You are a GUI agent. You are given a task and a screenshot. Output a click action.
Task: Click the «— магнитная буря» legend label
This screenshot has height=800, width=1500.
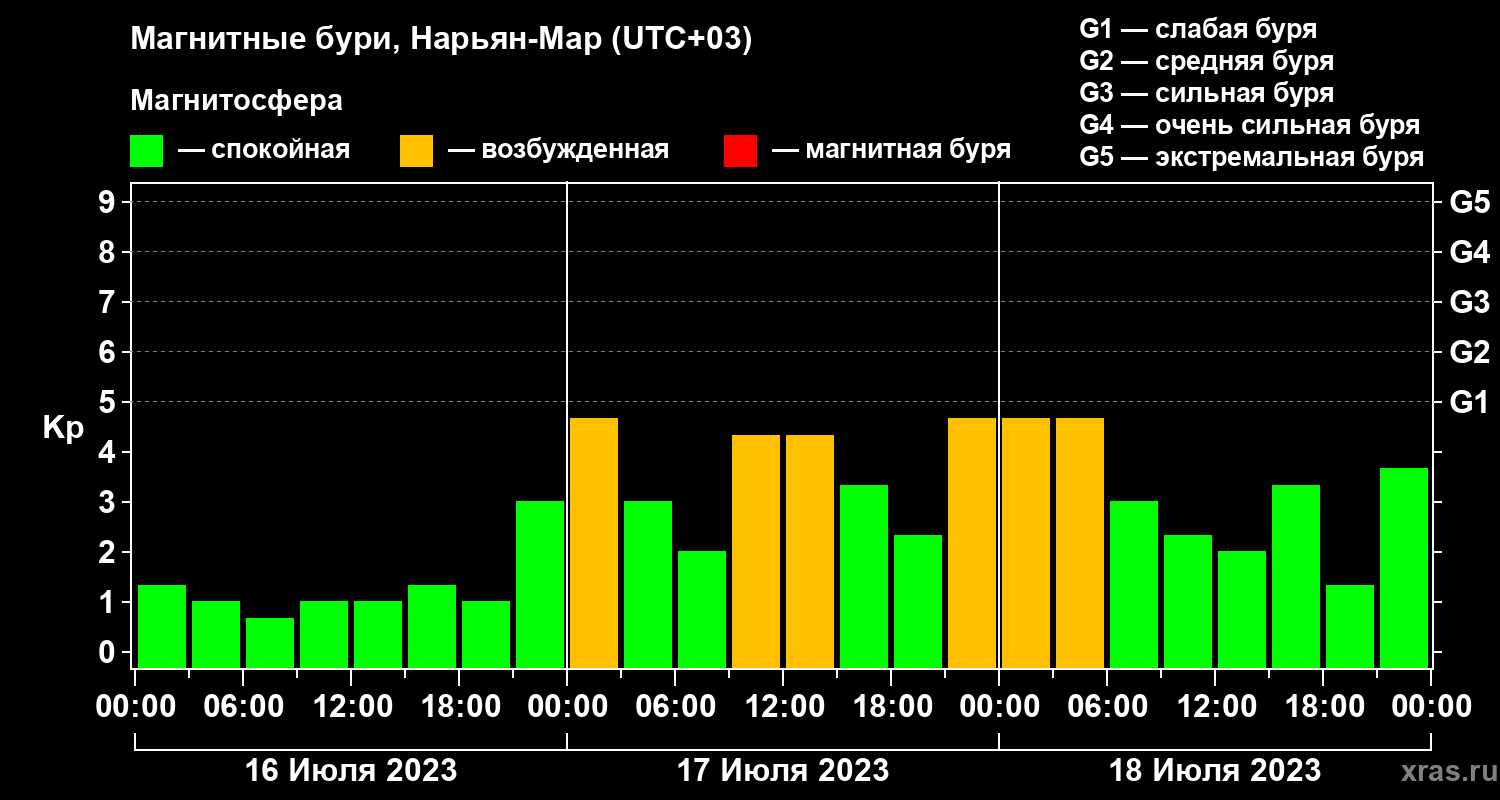[891, 150]
